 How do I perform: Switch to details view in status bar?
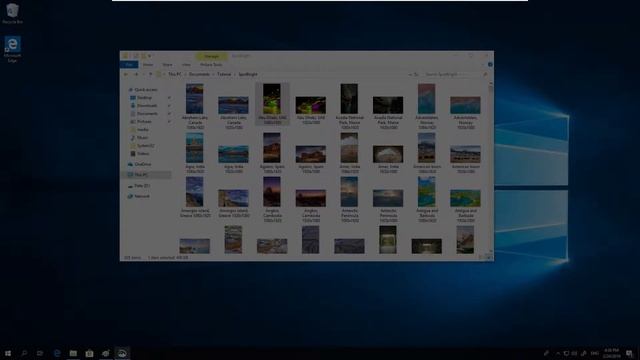(x=480, y=258)
